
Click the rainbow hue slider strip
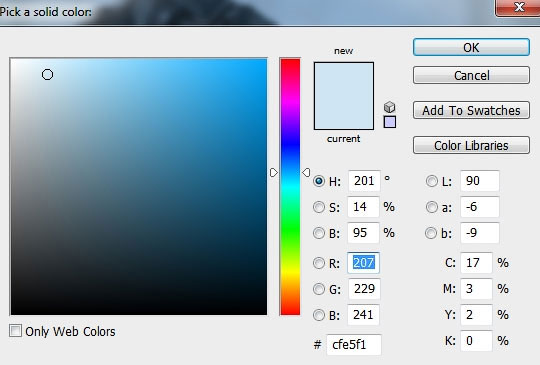290,187
